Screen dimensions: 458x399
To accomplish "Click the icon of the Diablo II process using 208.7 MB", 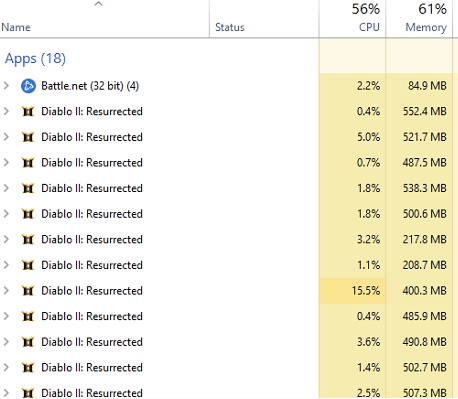I will pyautogui.click(x=28, y=265).
